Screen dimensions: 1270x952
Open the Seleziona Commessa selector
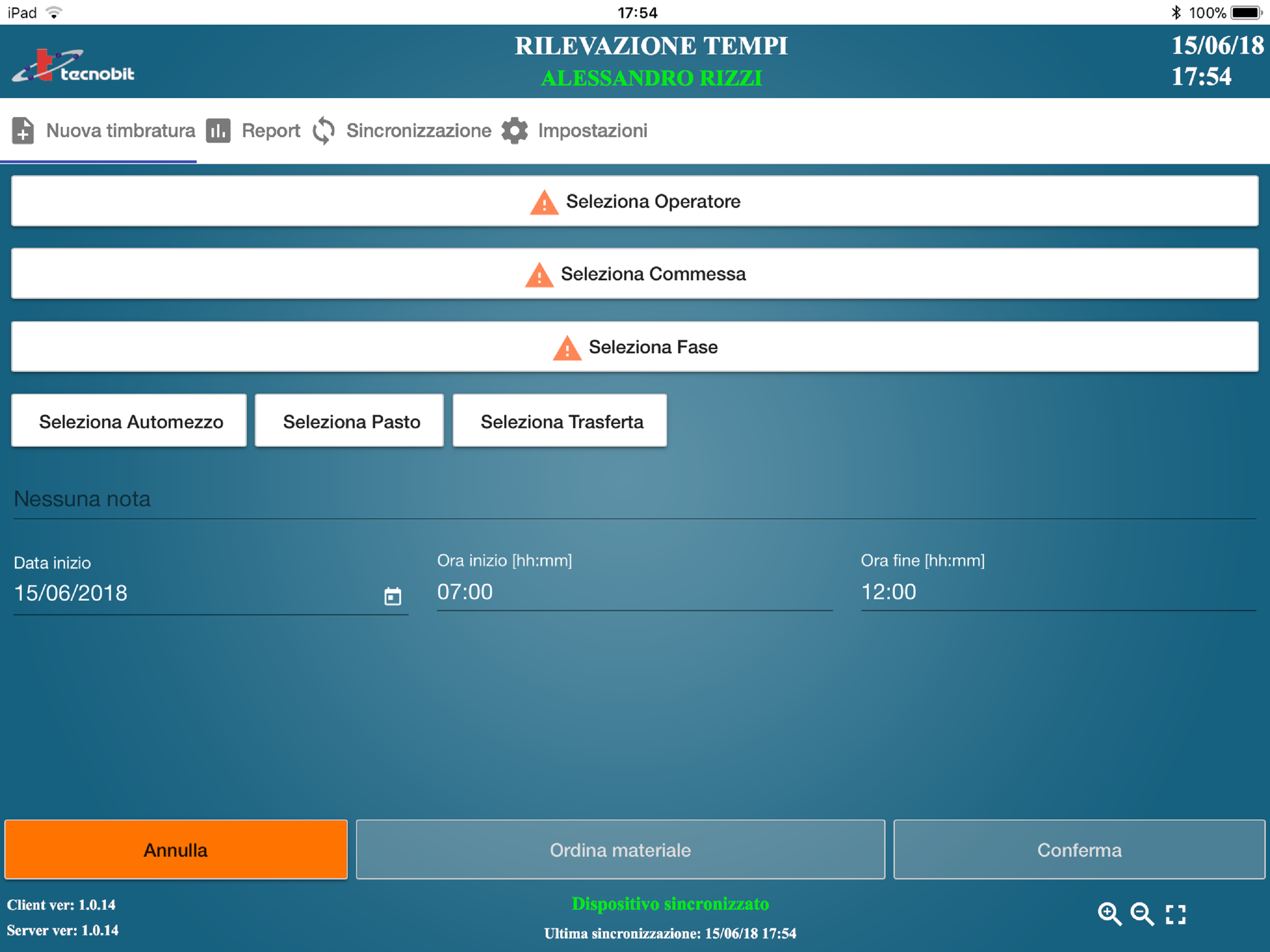tap(635, 274)
